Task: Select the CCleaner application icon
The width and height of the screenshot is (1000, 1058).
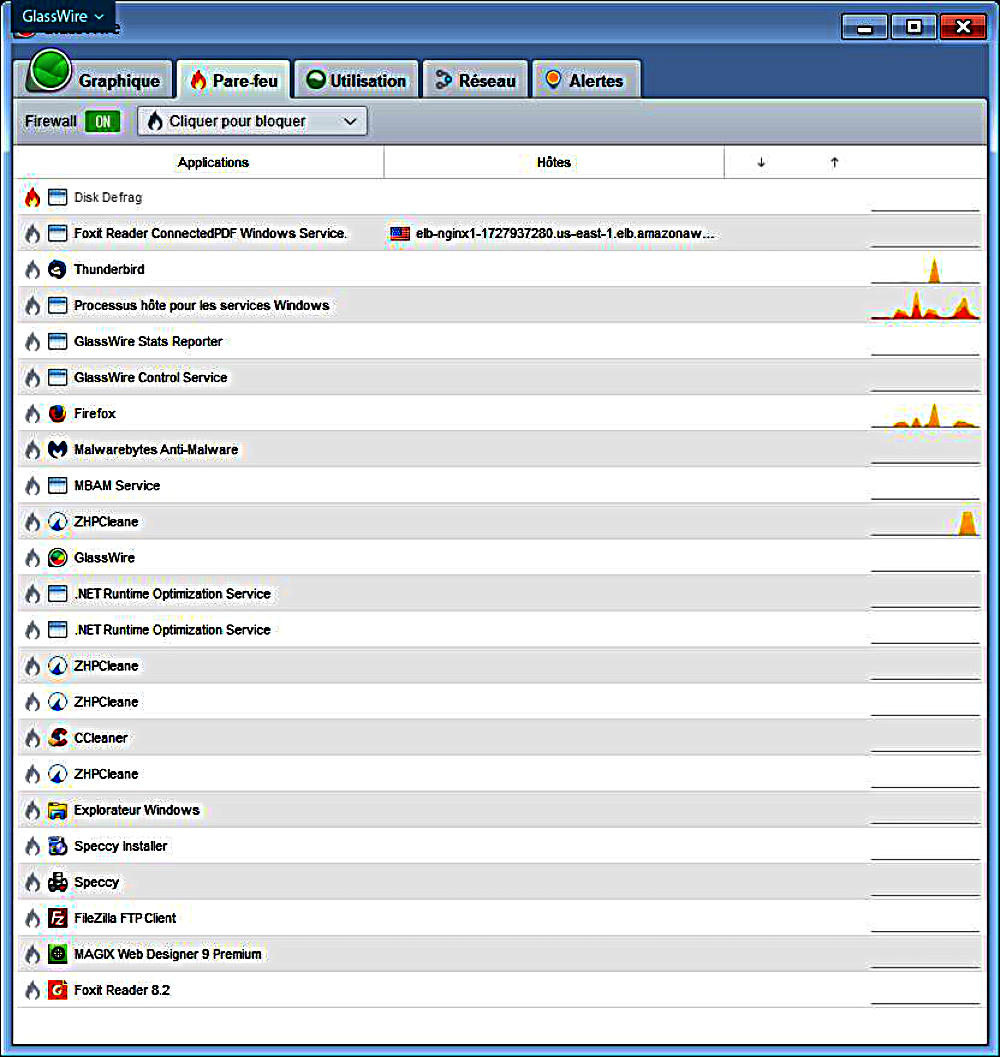Action: [x=58, y=738]
